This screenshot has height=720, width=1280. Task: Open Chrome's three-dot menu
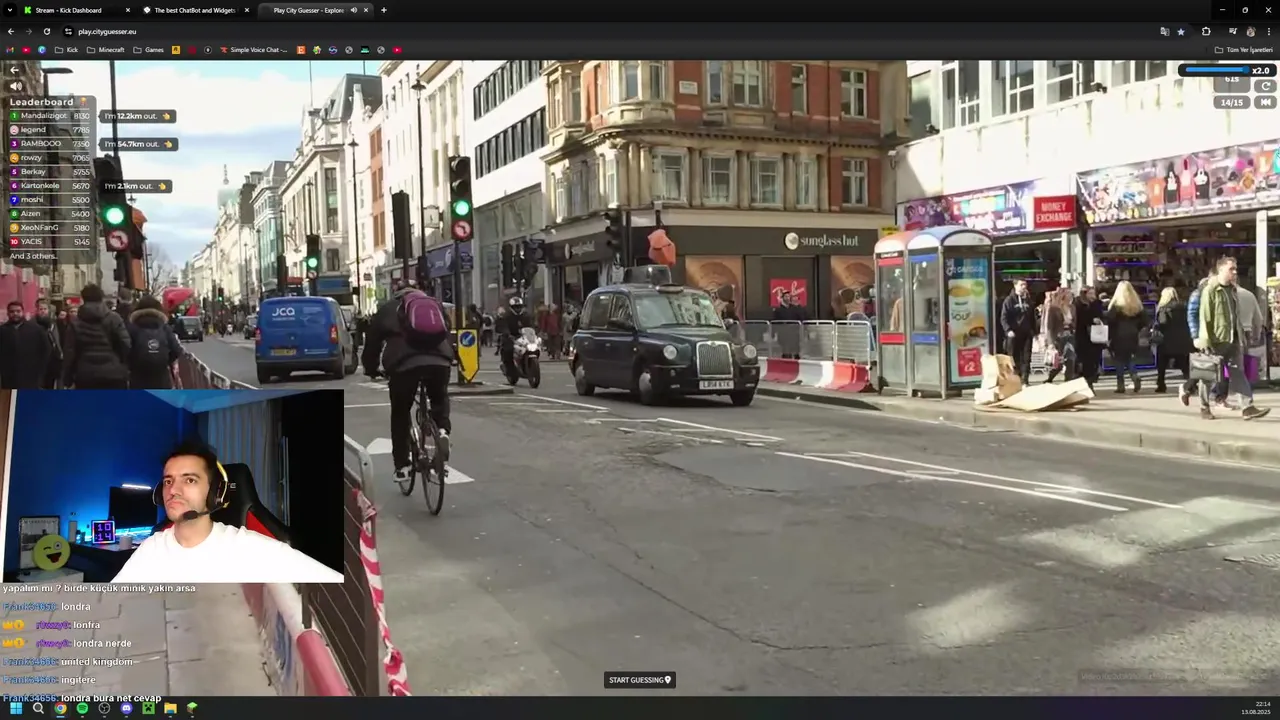tap(1268, 31)
